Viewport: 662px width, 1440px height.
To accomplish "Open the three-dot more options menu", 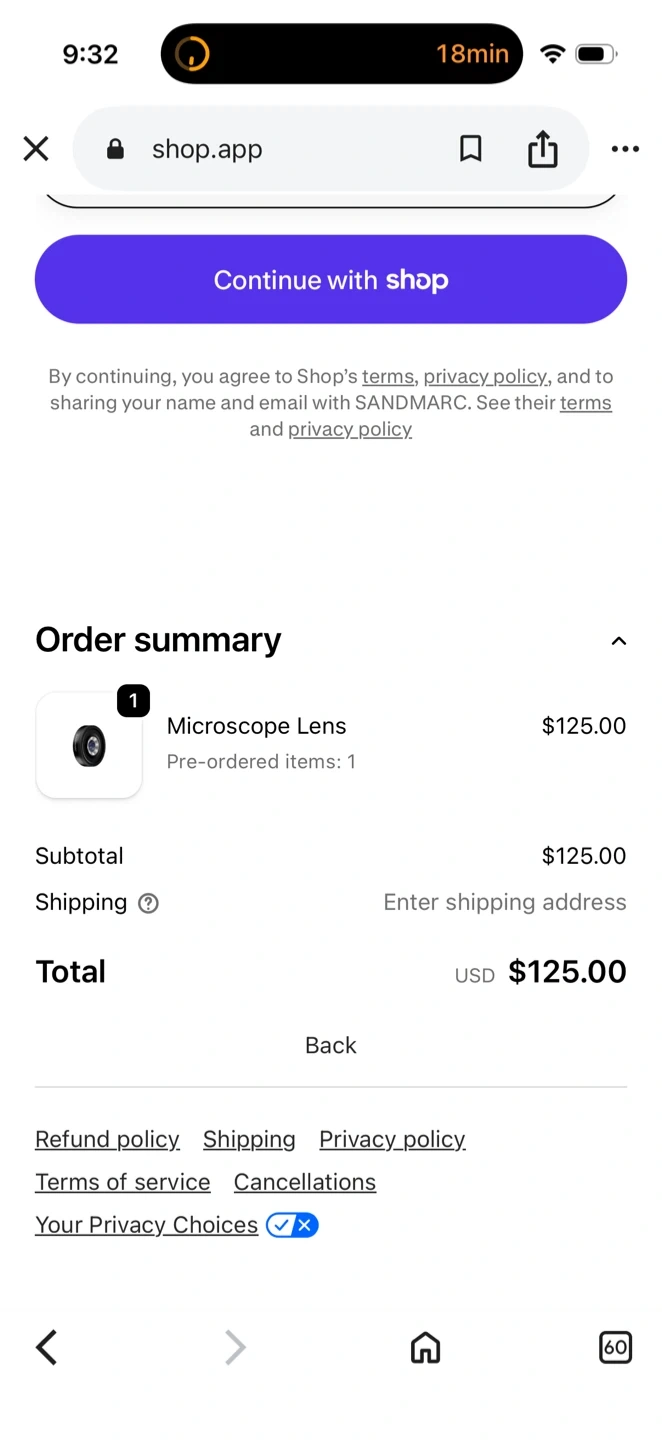I will pos(625,149).
